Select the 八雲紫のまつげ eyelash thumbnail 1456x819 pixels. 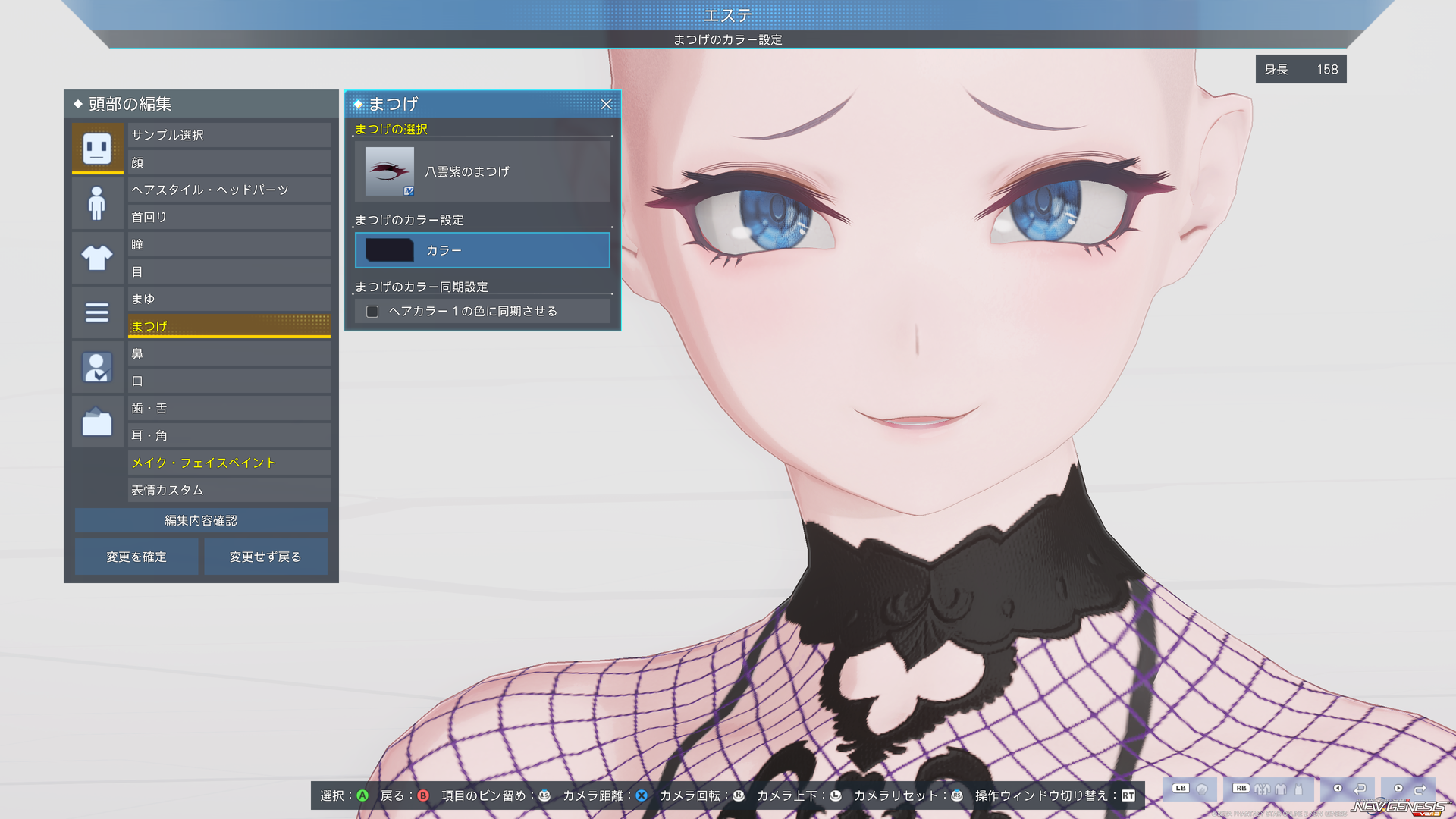tap(390, 171)
